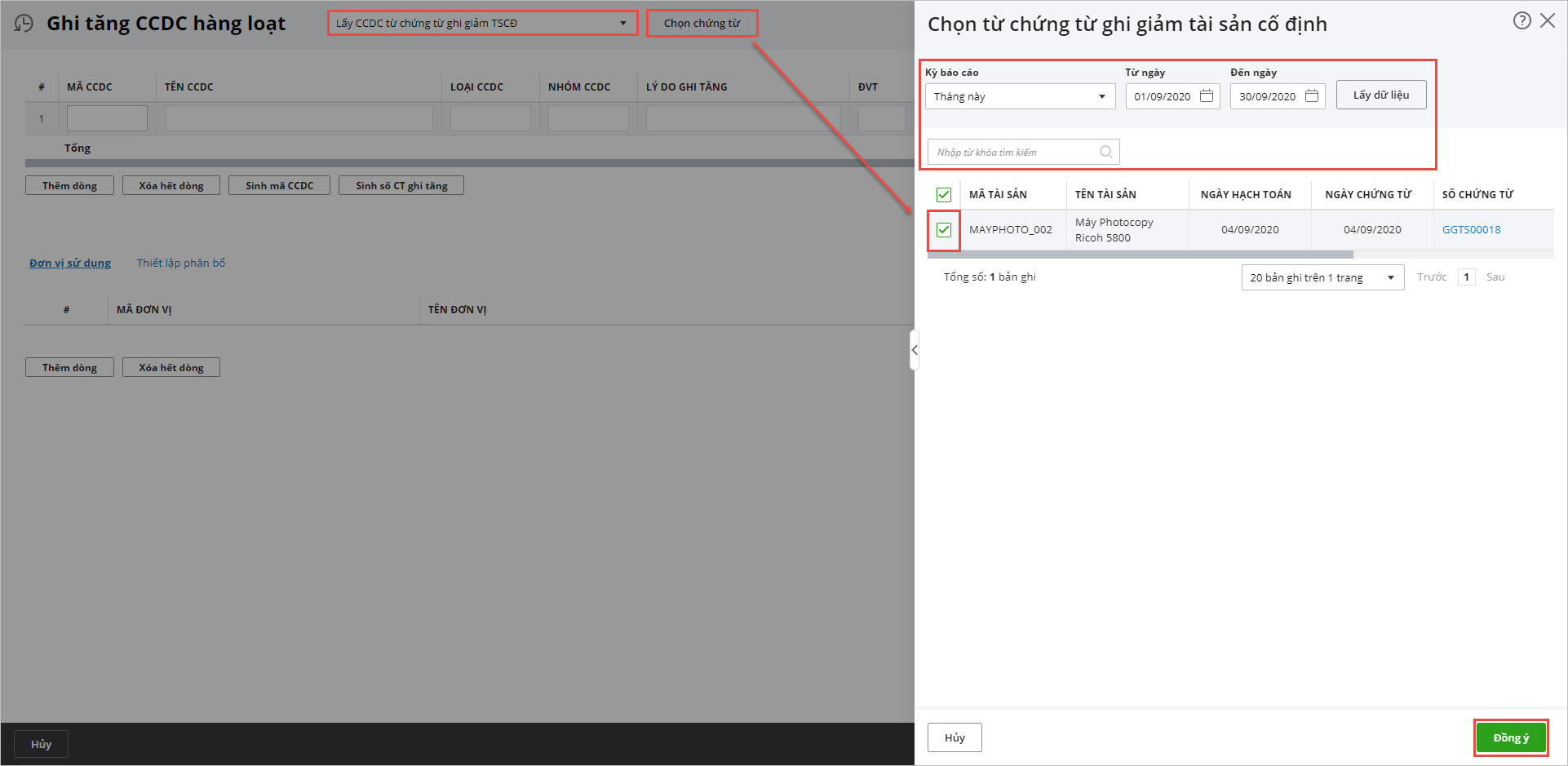Focus the keyword search input field
The image size is (1568, 766).
pos(1015,152)
